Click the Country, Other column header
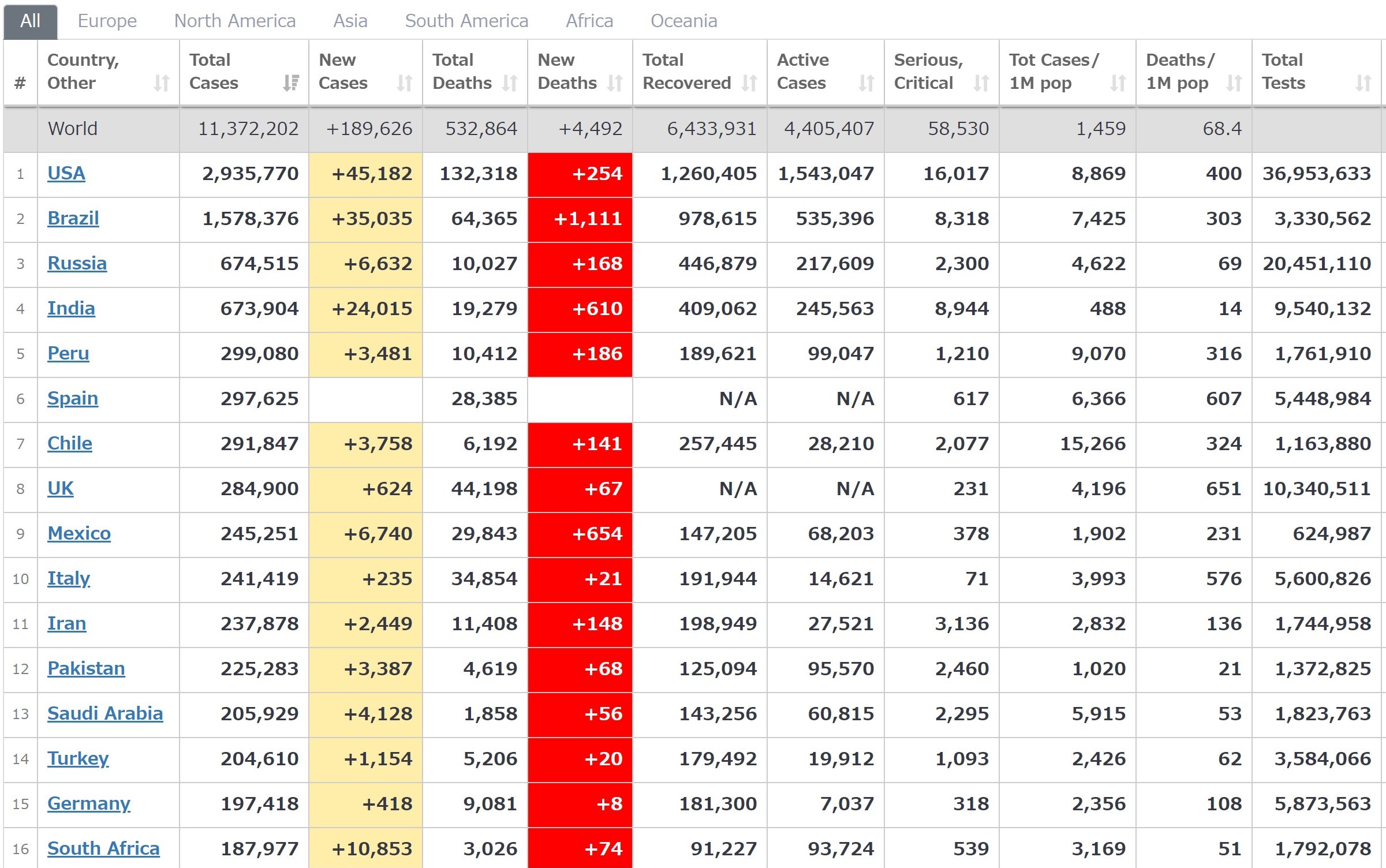1386x868 pixels. 109,72
